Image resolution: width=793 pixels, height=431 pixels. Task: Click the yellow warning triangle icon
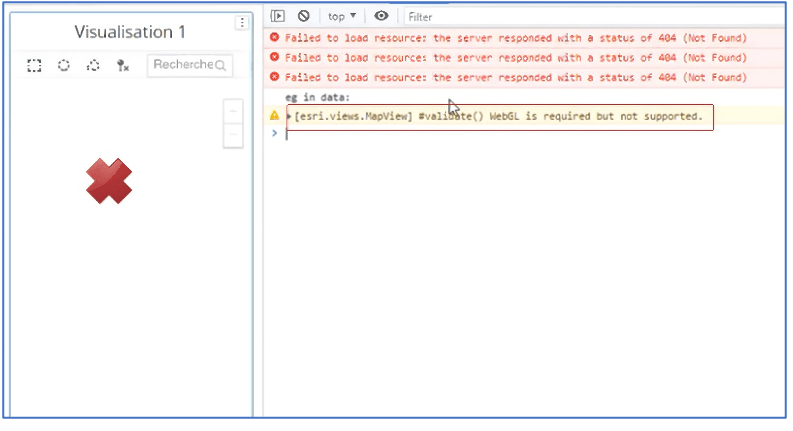(x=275, y=116)
